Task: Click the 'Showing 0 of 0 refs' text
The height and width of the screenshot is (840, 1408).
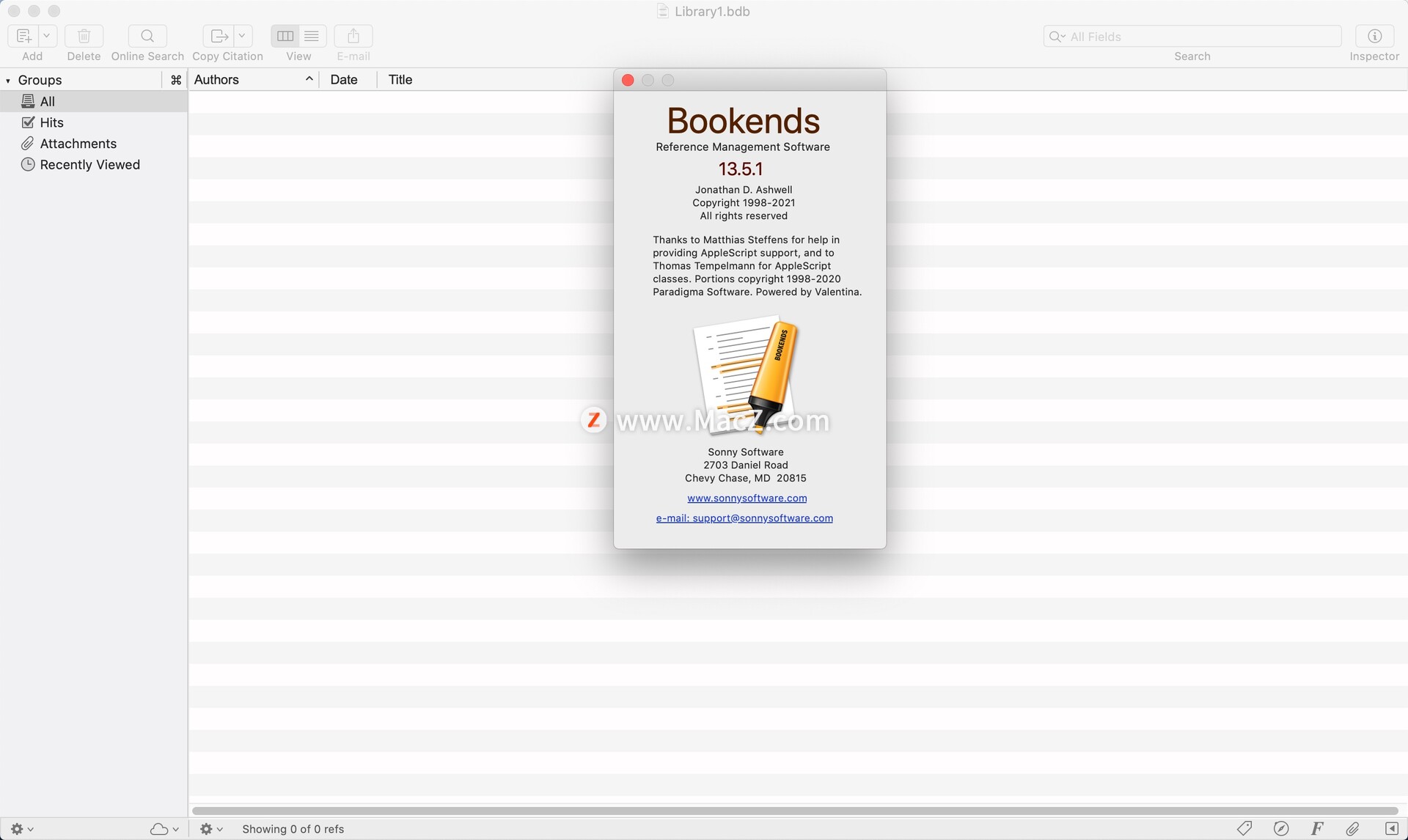Action: 293,829
